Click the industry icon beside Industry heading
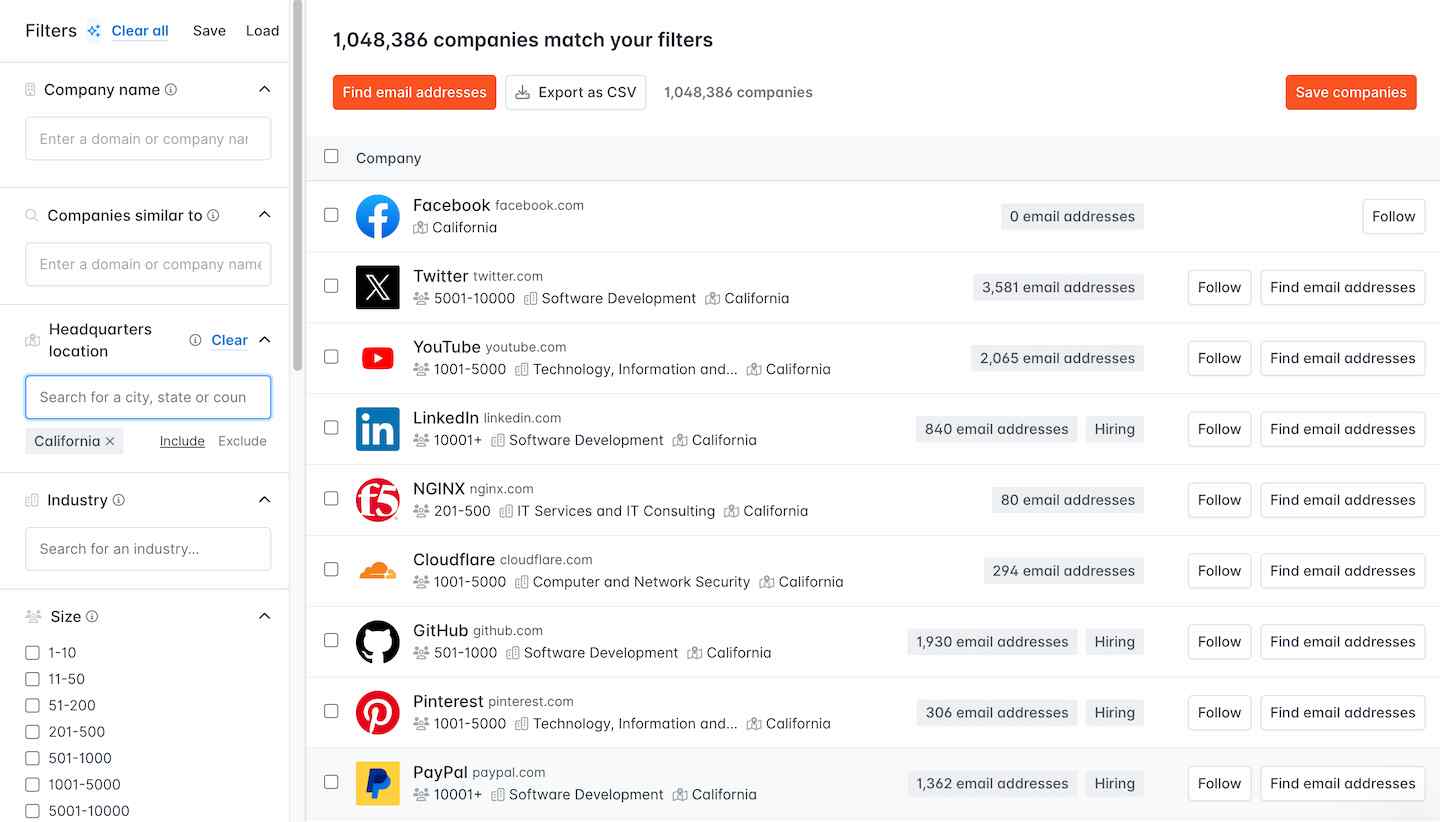 click(32, 500)
